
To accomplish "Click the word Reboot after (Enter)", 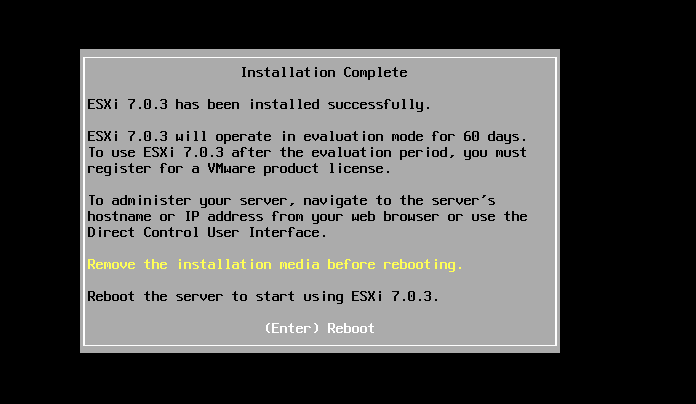I will (351, 328).
